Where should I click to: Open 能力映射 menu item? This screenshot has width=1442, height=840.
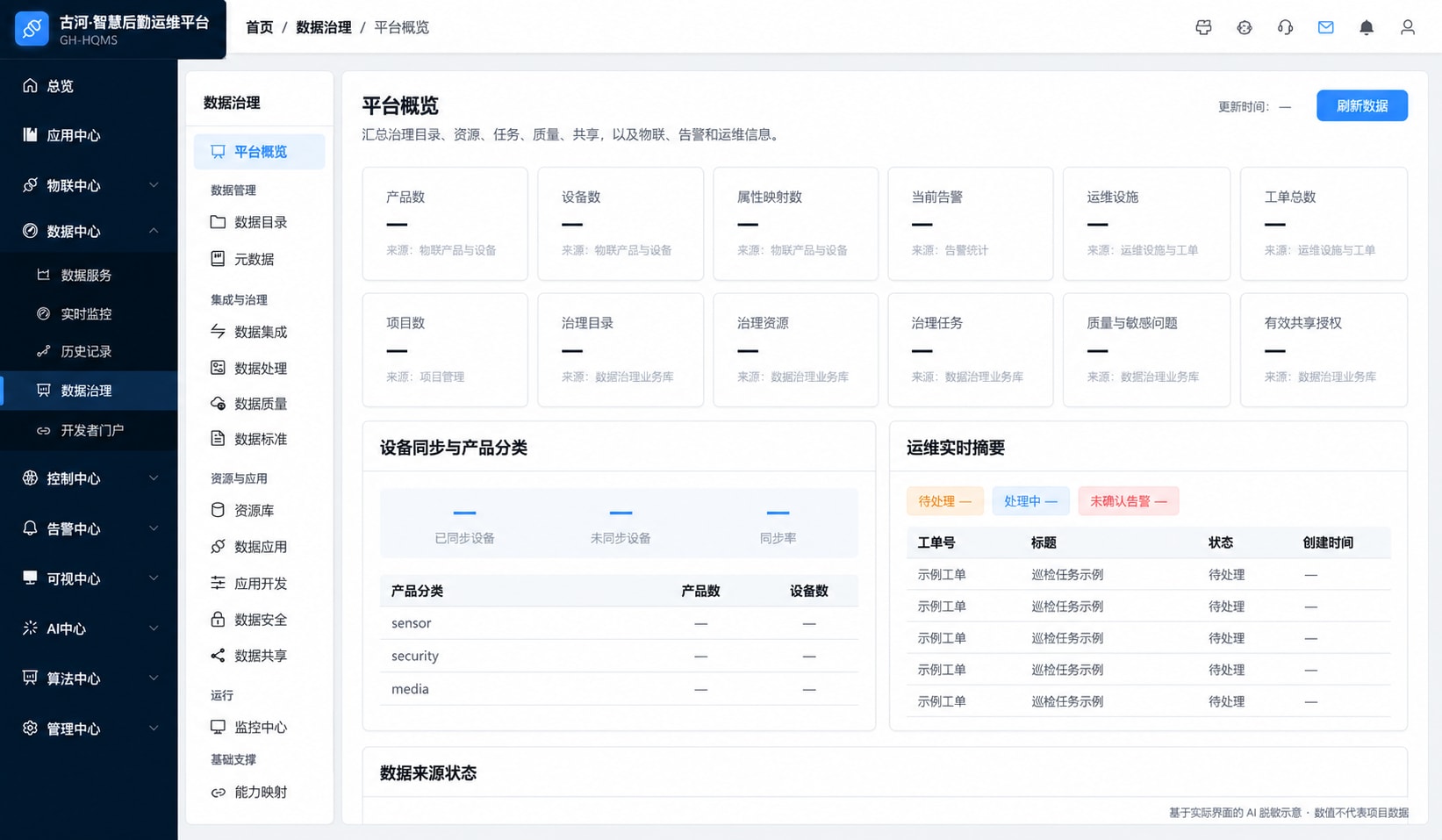259,792
